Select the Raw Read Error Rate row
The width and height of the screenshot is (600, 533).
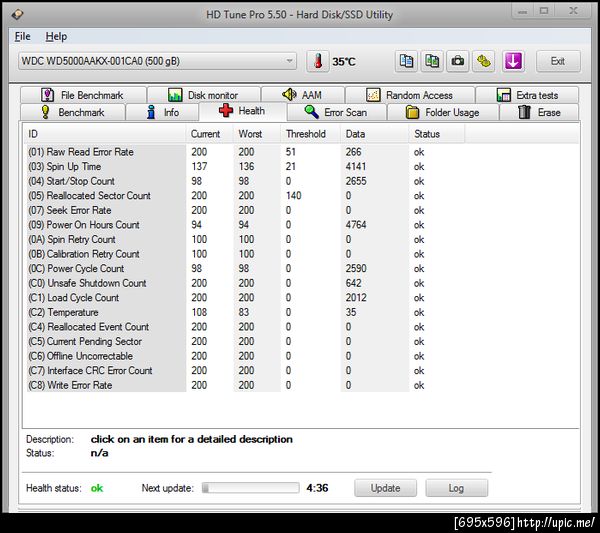pos(245,152)
